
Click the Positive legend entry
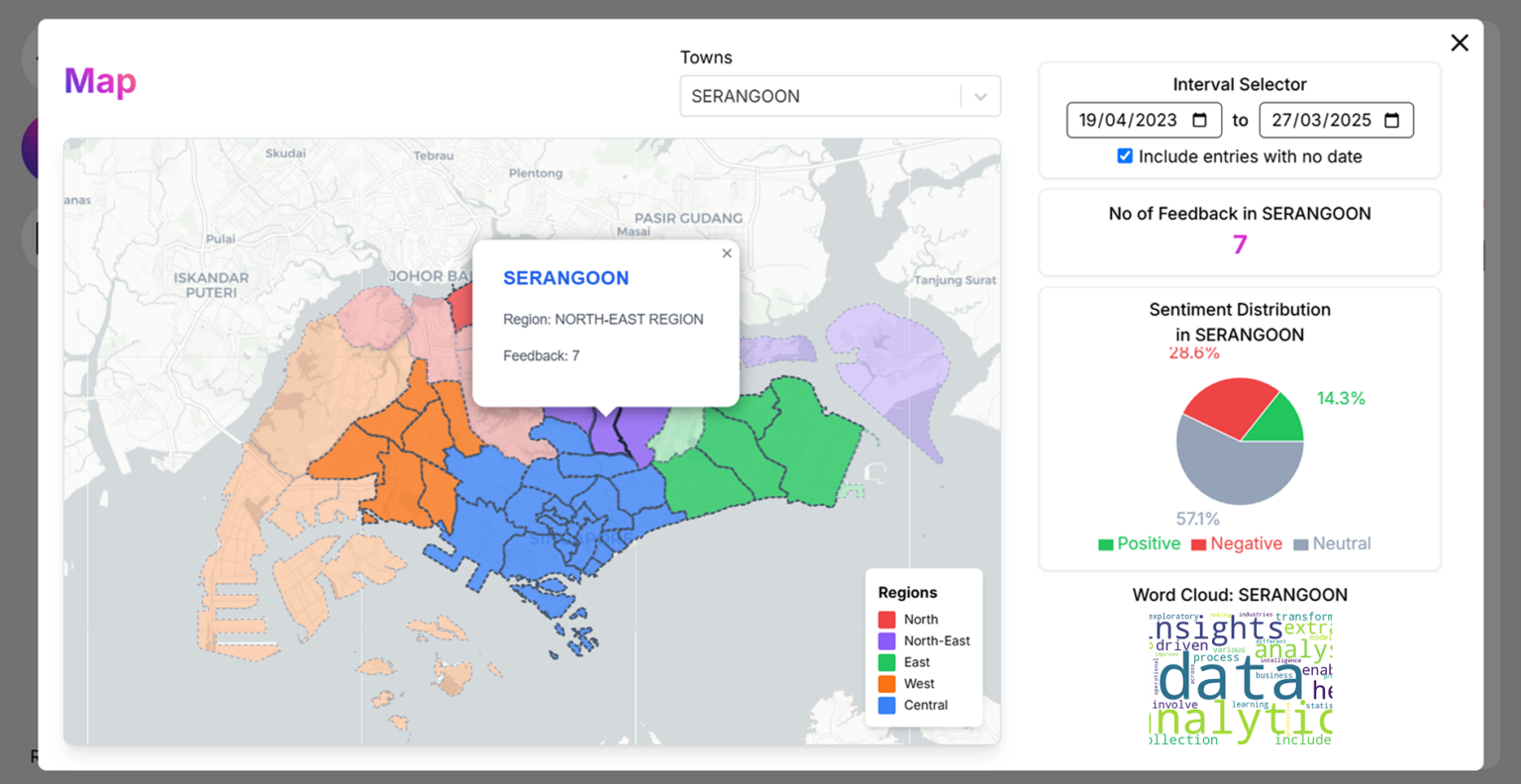(1139, 543)
